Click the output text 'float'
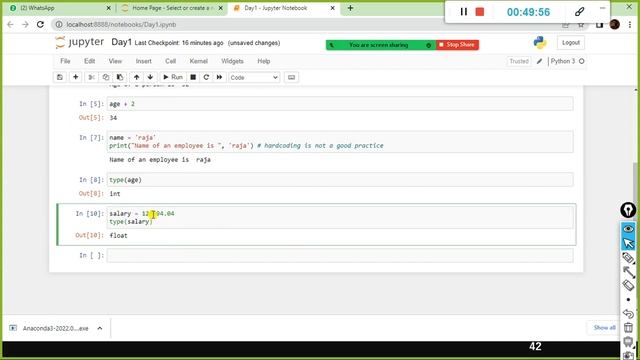The height and width of the screenshot is (360, 640). tap(118, 236)
